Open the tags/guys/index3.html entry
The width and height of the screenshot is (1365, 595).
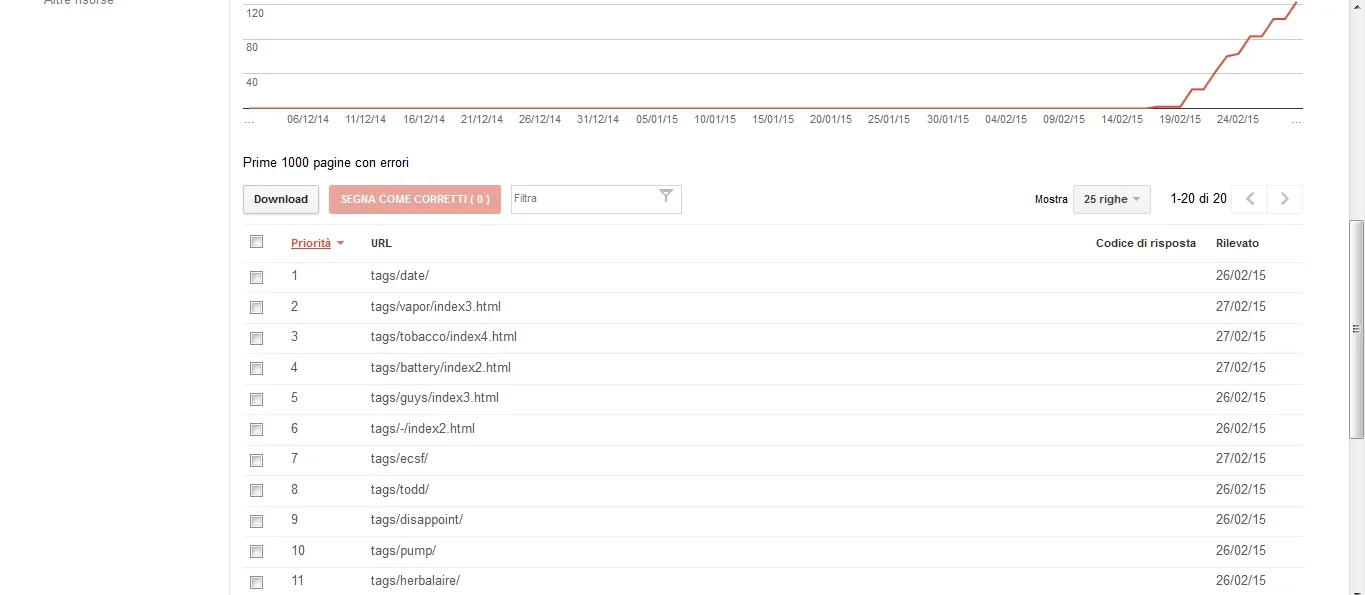[x=434, y=397]
